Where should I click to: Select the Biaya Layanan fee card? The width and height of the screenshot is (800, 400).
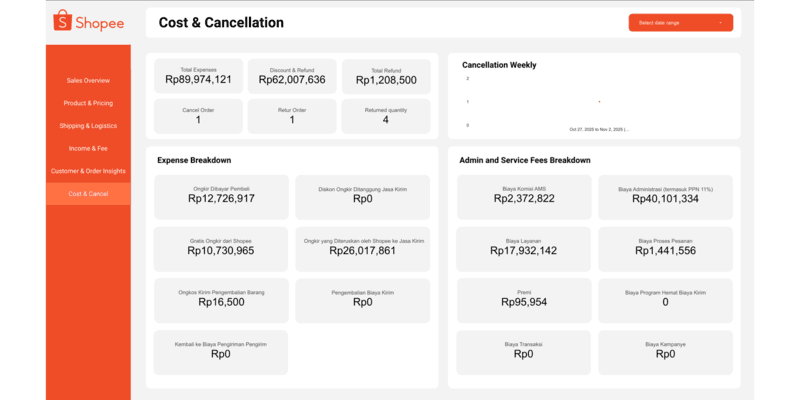point(524,248)
